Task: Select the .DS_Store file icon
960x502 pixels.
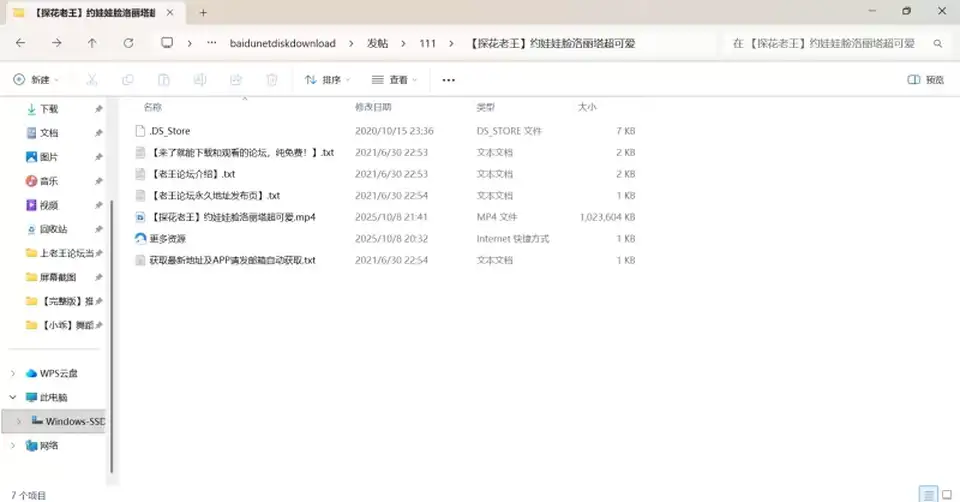Action: [140, 131]
